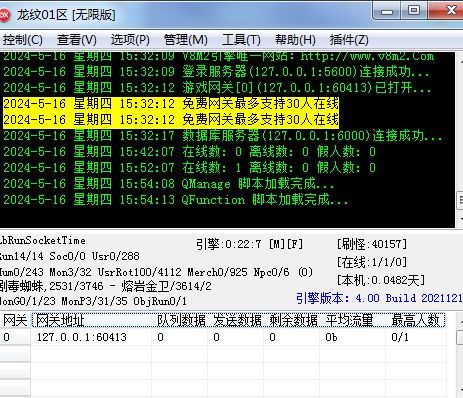Viewport: 463px width, 398px height.
Task: Click the QFunction 脚本加载完成 log line
Action: click(175, 200)
